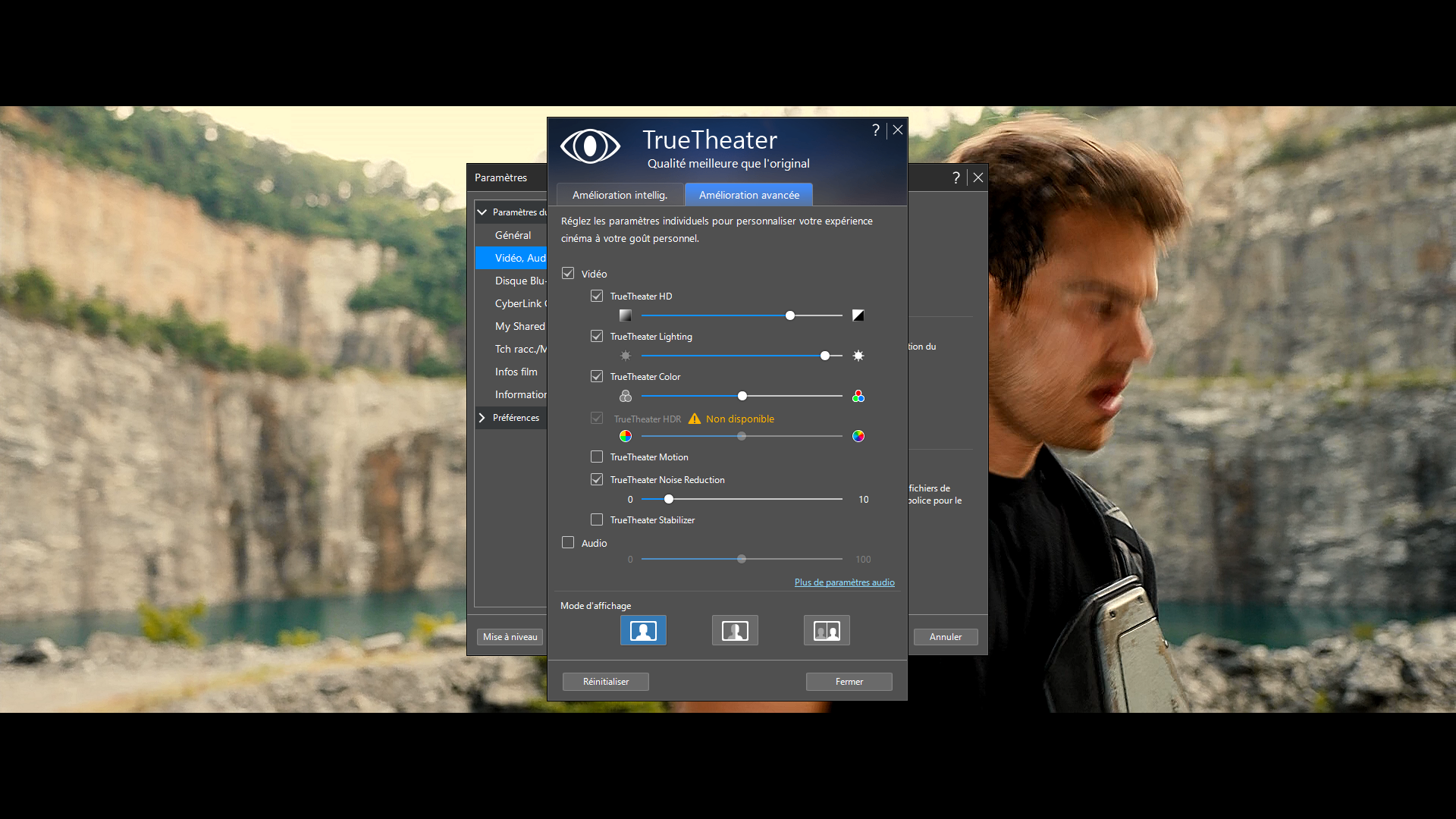Click low sharpness icon under TrueTheater HD
Screen dimensions: 1456x819
point(626,315)
